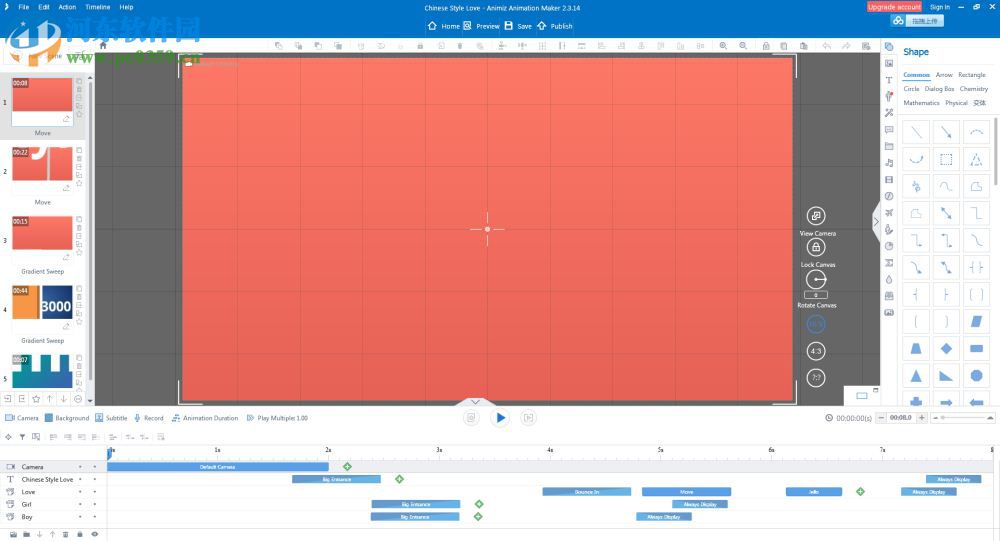Select the diagonal arrow shape
Image resolution: width=1000 pixels, height=541 pixels.
(946, 132)
